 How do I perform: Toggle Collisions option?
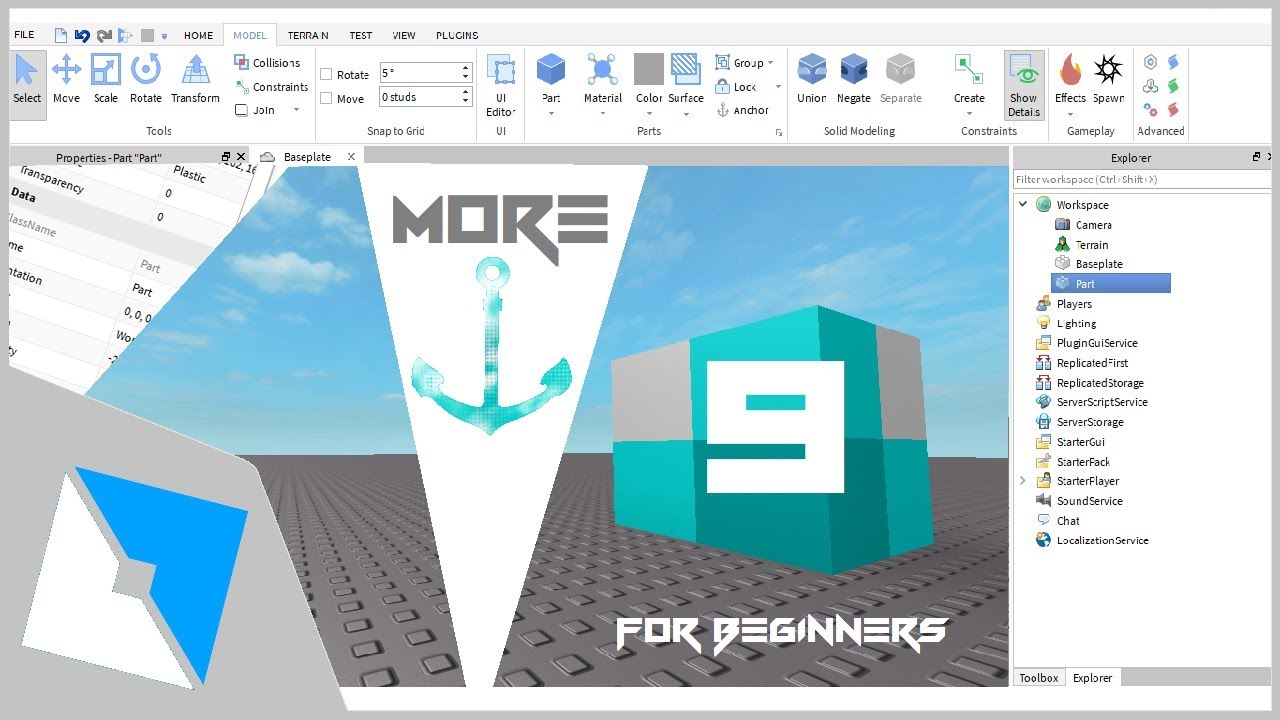[267, 63]
